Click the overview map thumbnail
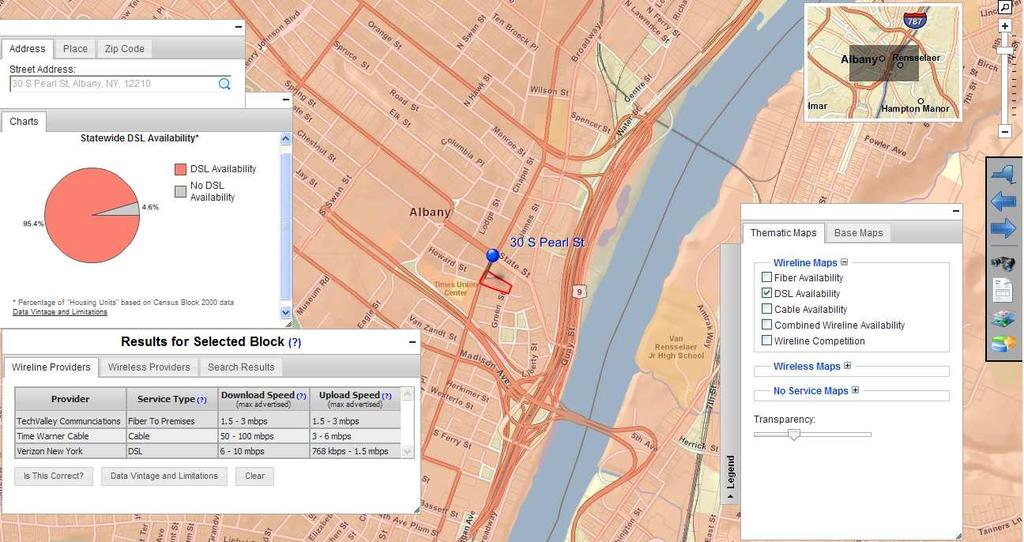 point(883,62)
